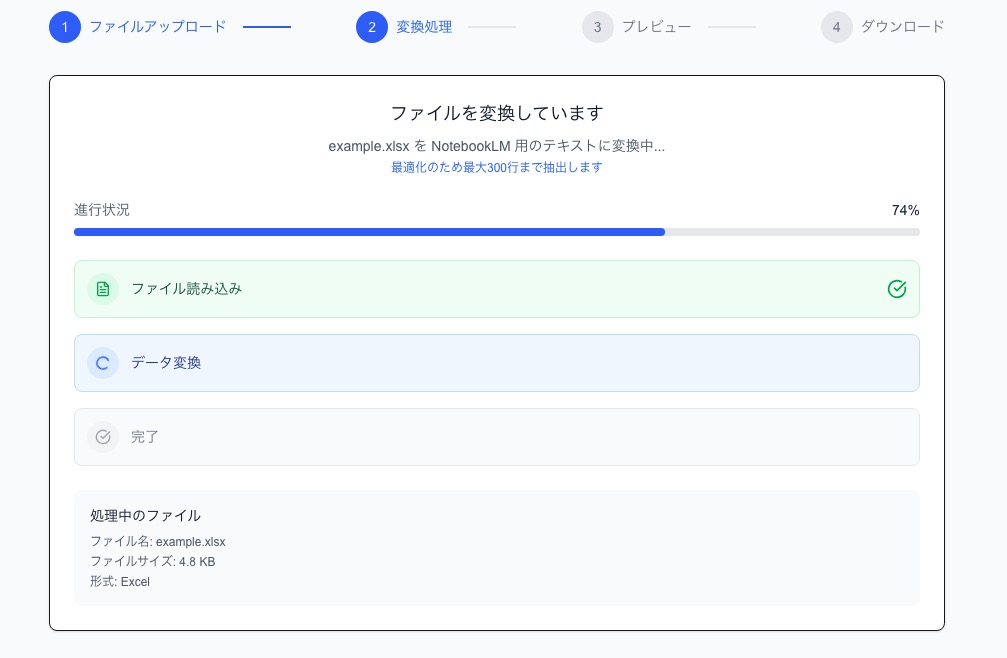The image size is (1007, 658).
Task: Select the 変換処理 step label
Action: 424,27
